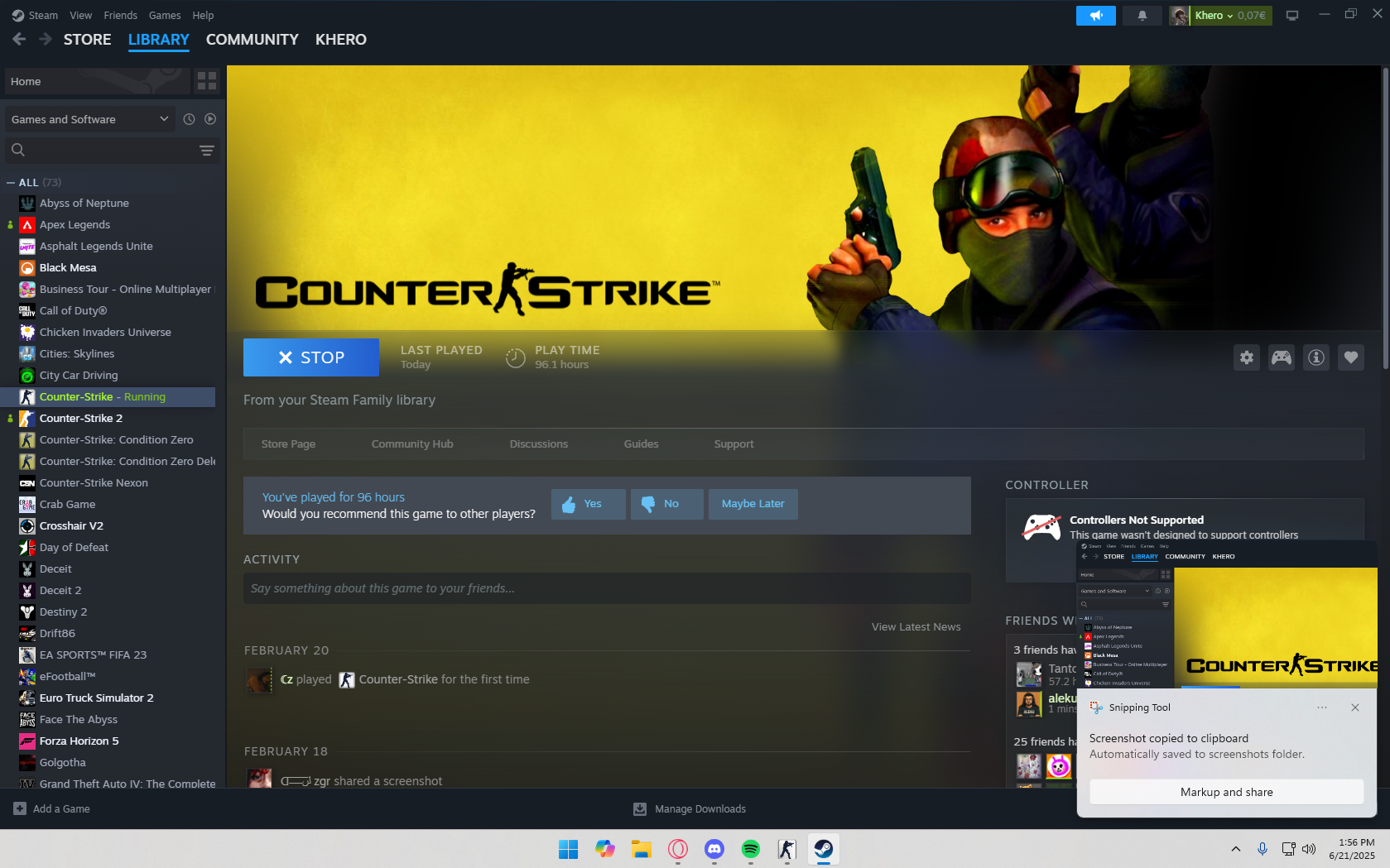Open Spotify from the taskbar

751,849
